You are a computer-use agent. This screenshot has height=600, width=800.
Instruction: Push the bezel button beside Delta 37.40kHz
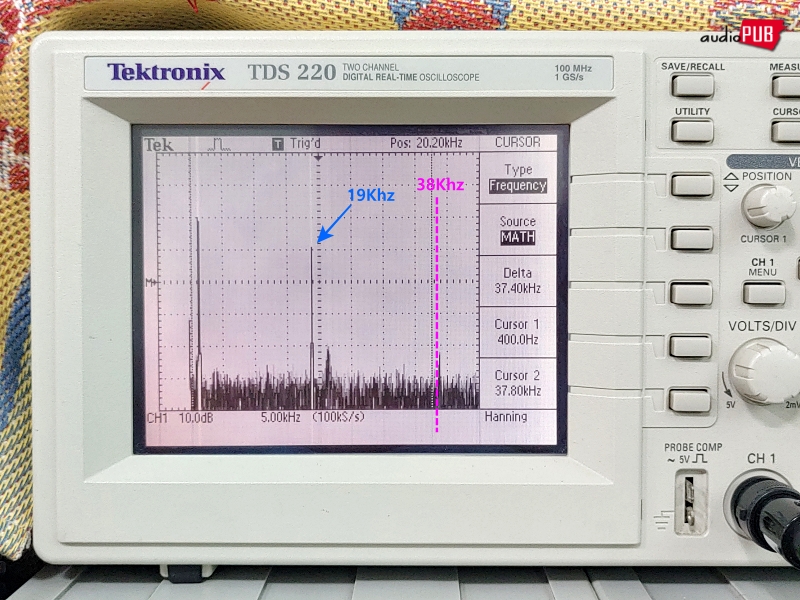click(691, 293)
